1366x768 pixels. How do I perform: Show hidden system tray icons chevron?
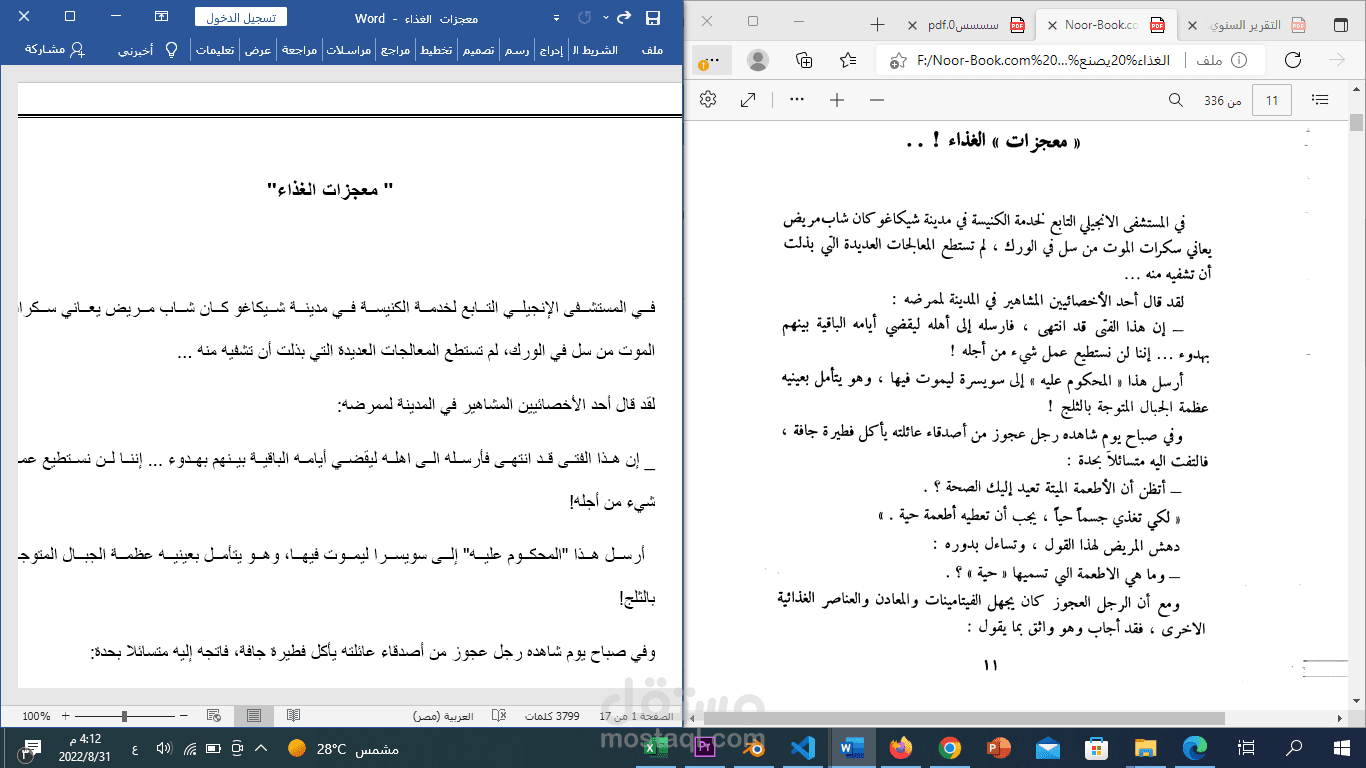point(261,748)
